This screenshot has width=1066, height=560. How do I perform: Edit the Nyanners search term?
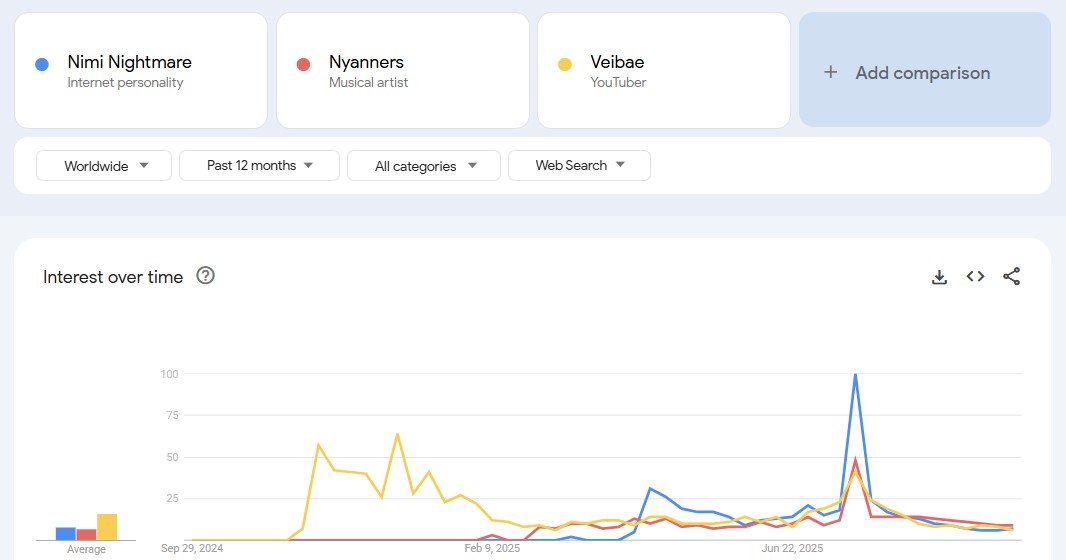[x=366, y=62]
